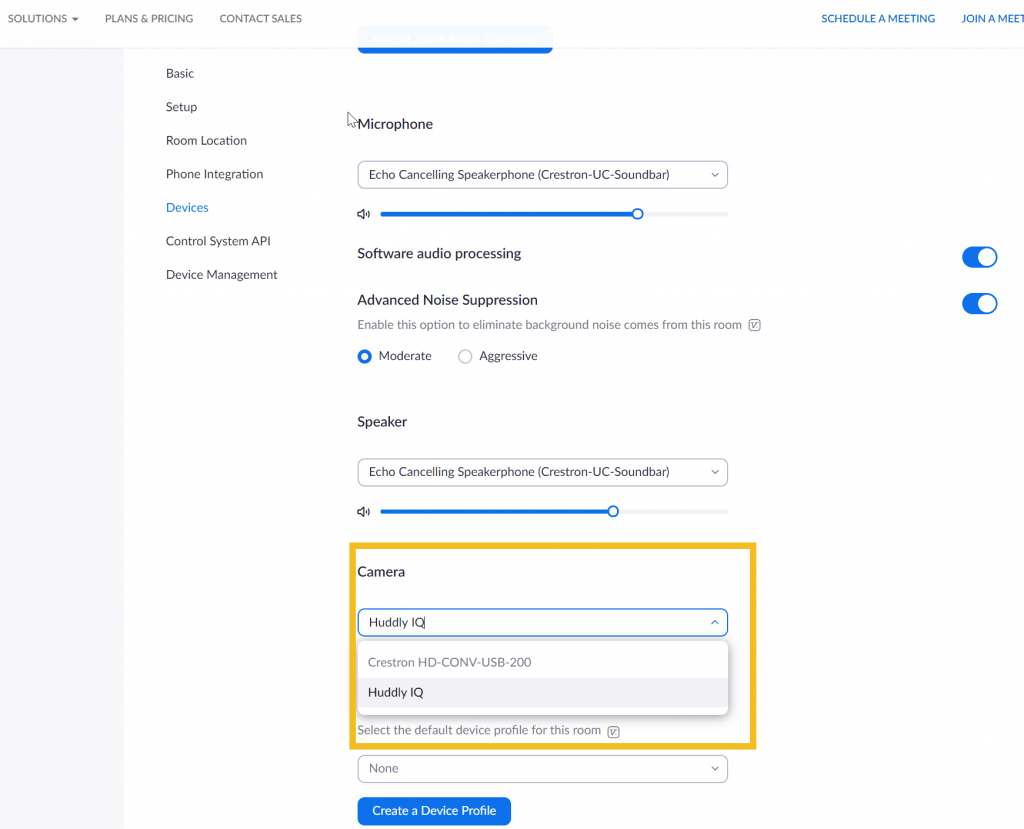Screen dimensions: 1024x829
Task: Go to the Basic settings tab
Action: click(x=180, y=73)
